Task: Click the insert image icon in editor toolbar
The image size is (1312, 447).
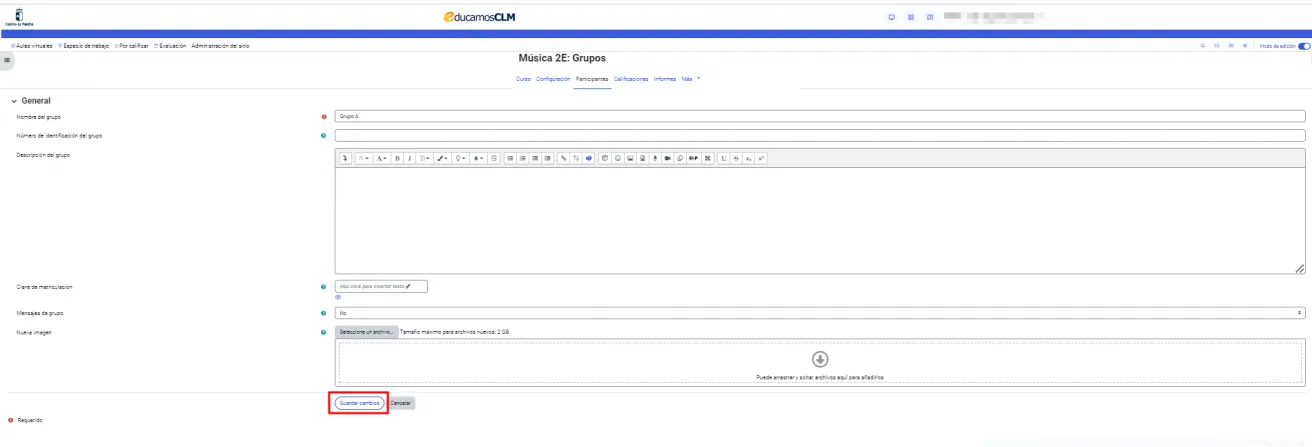Action: tap(630, 158)
